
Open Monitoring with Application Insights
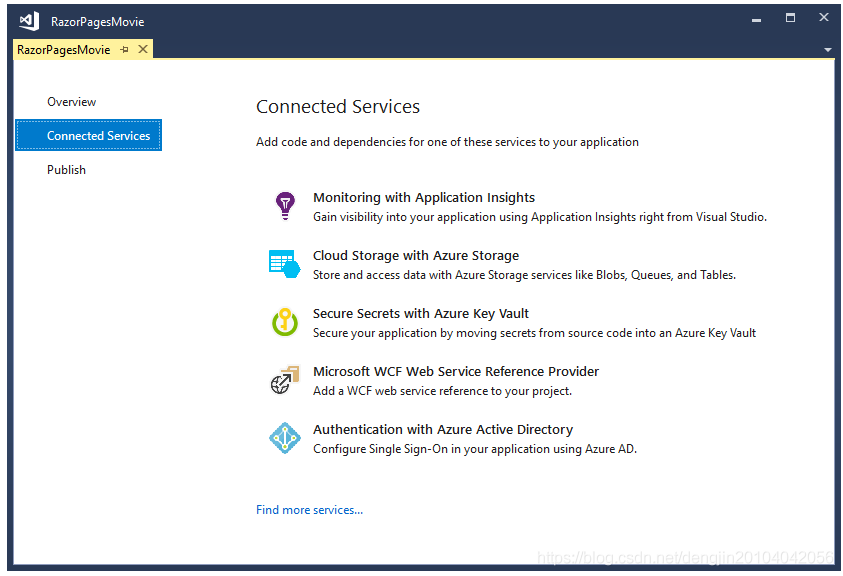tap(424, 197)
